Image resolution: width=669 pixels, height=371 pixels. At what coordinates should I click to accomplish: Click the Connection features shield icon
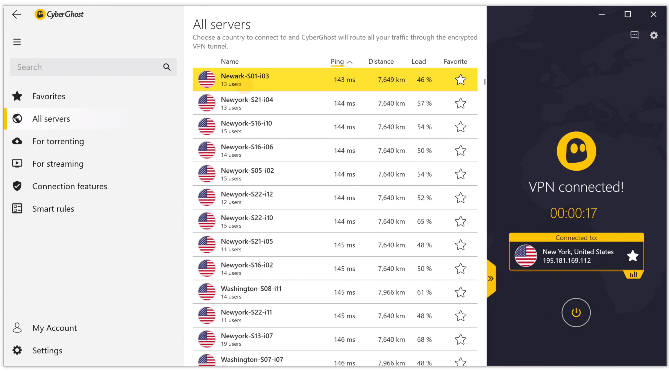17,186
